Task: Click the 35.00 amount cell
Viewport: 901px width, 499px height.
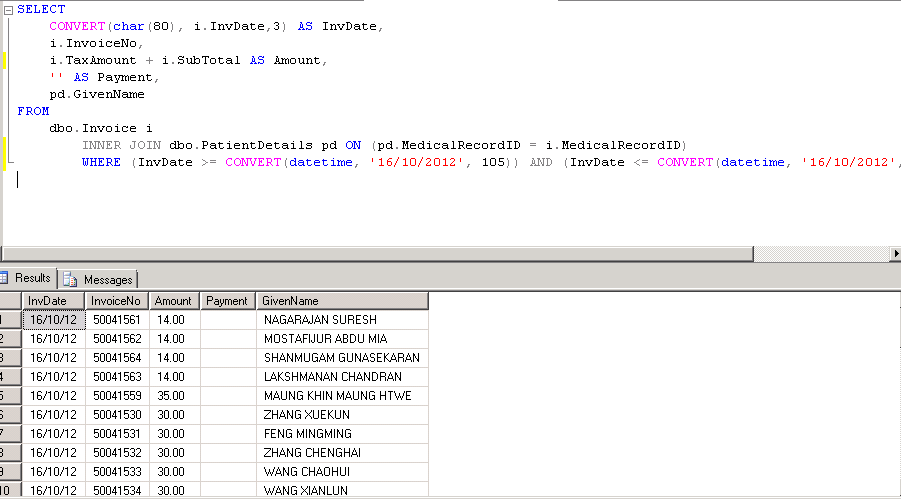Action: click(x=175, y=396)
